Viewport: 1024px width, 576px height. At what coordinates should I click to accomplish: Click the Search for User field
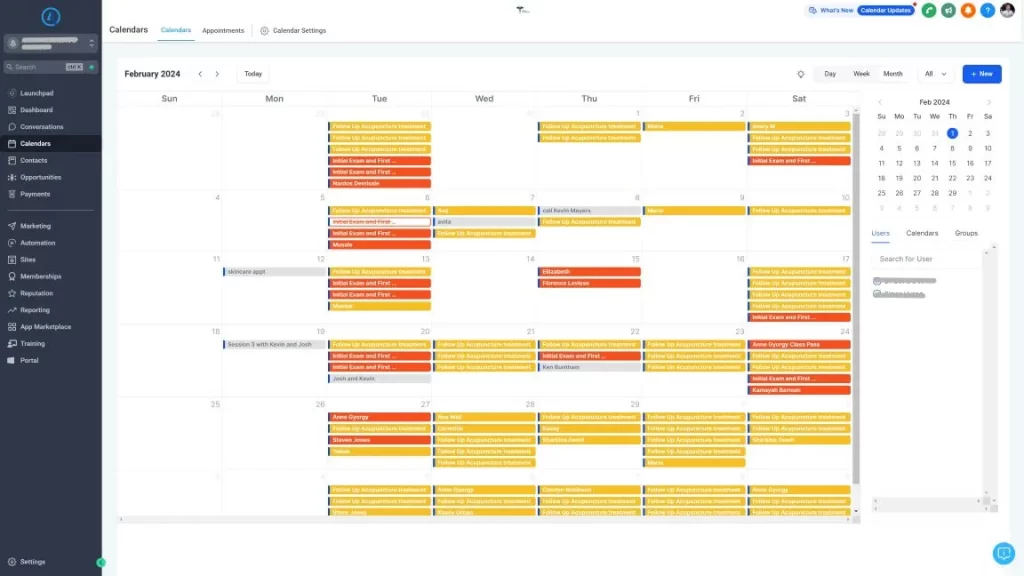pyautogui.click(x=925, y=259)
